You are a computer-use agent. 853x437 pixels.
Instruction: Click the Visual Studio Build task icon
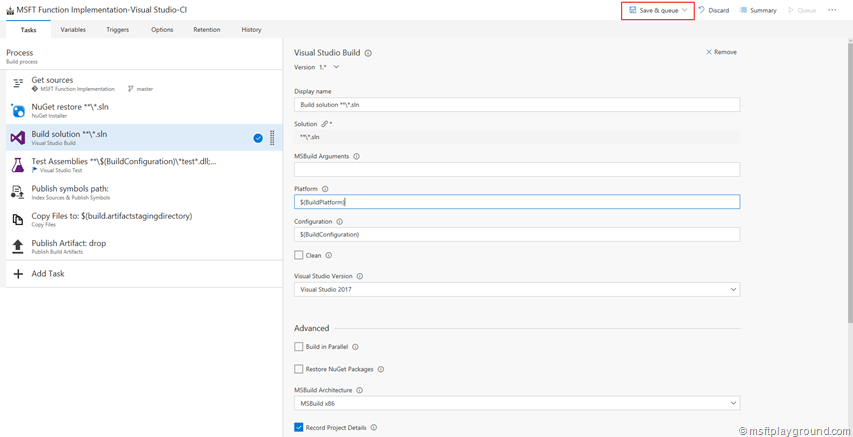18,138
